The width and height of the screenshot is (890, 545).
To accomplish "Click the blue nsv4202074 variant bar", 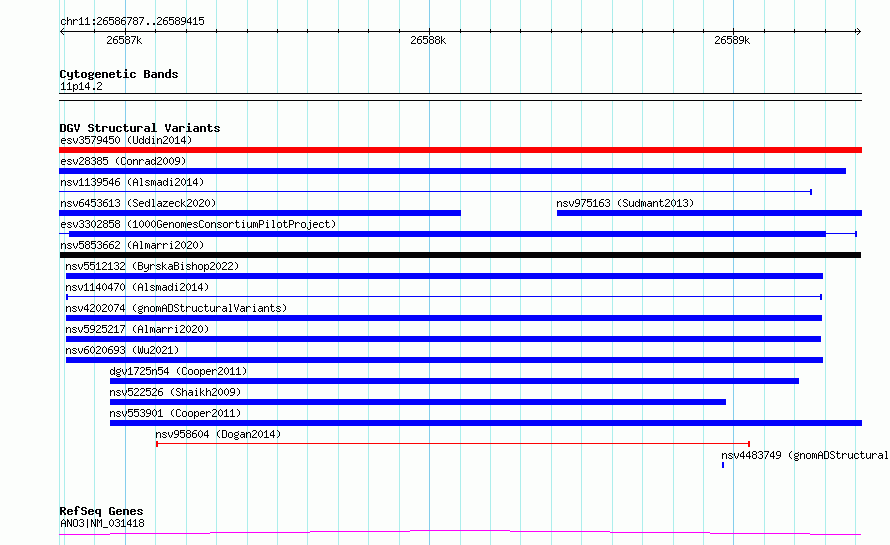I will pos(444,318).
